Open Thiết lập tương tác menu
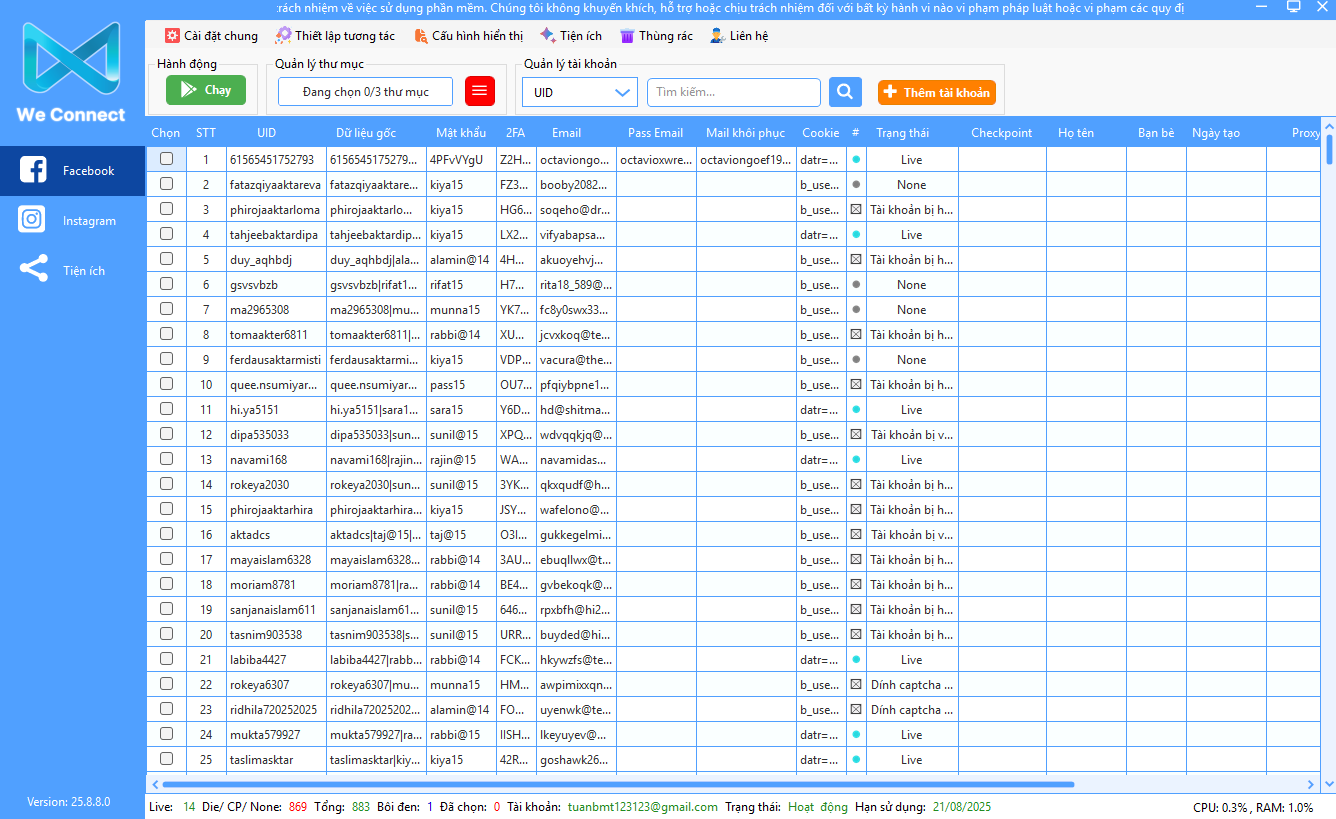Screen dimensions: 1336x819 pos(335,36)
